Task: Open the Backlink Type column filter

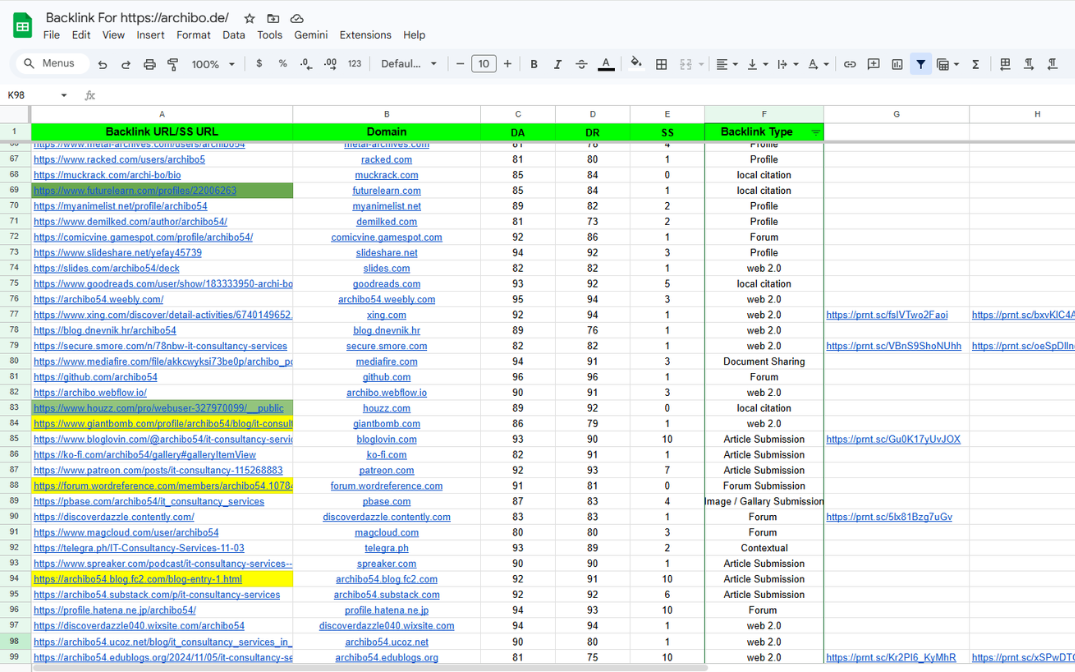Action: point(815,132)
